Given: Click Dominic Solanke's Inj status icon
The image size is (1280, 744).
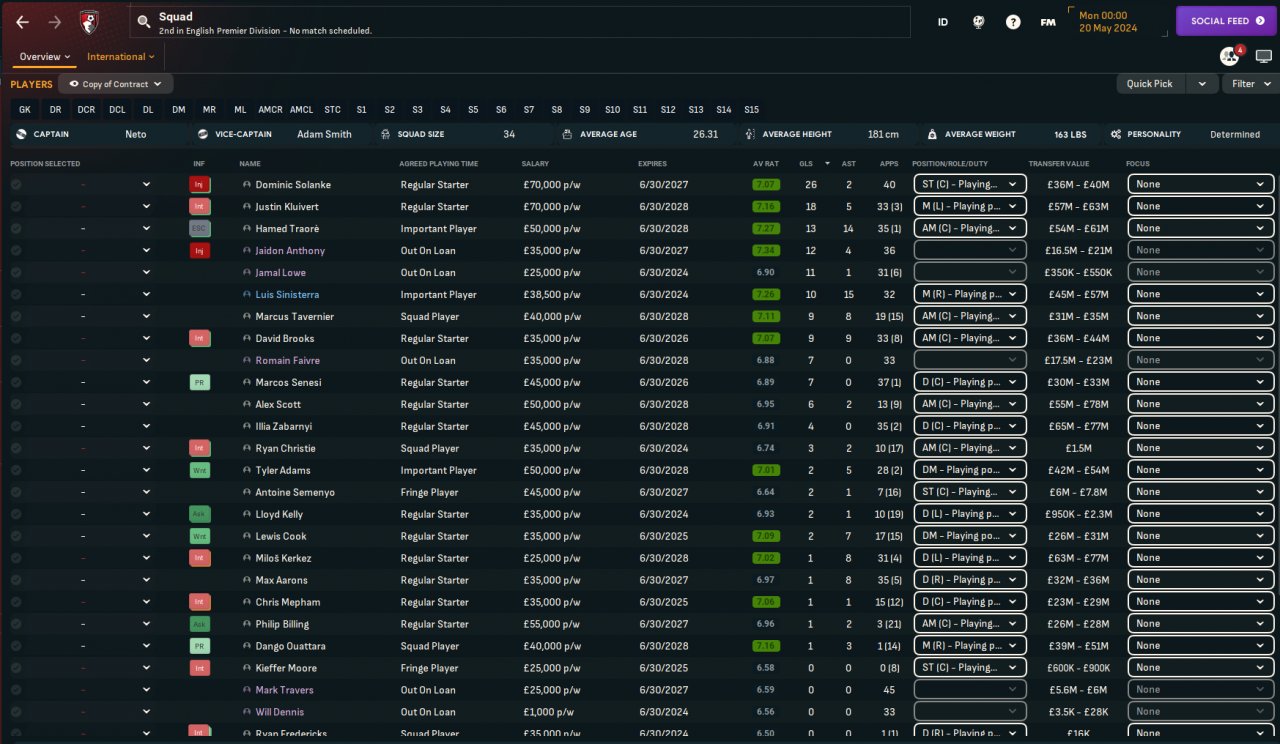Looking at the screenshot, I should (200, 185).
